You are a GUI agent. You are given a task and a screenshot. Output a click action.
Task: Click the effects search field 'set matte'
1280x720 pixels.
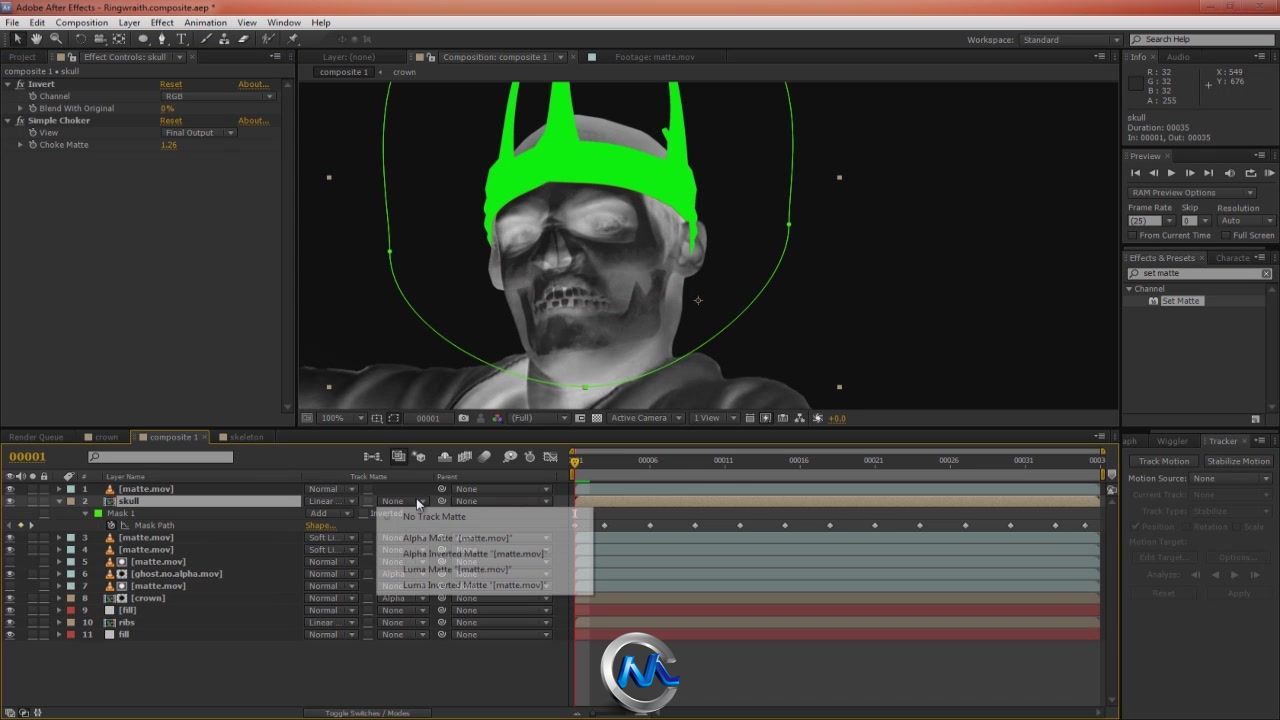[x=1199, y=273]
